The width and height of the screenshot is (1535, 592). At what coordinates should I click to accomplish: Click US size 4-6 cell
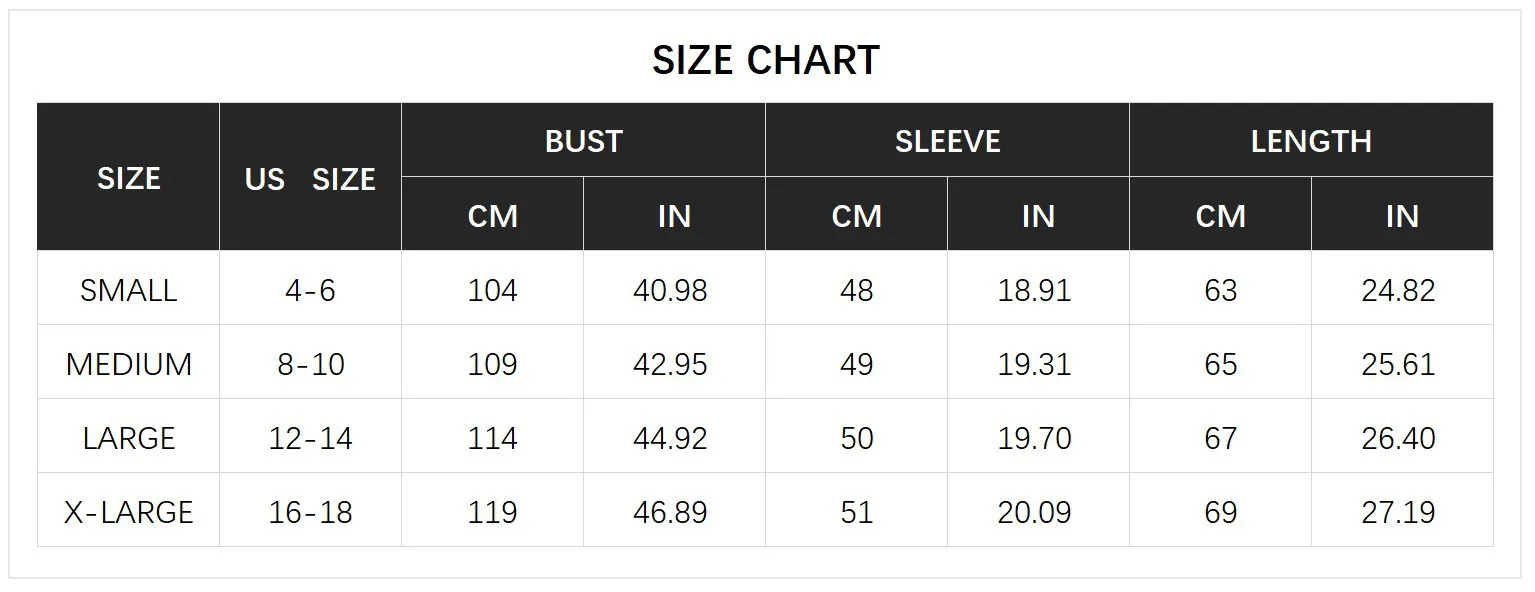tap(310, 290)
